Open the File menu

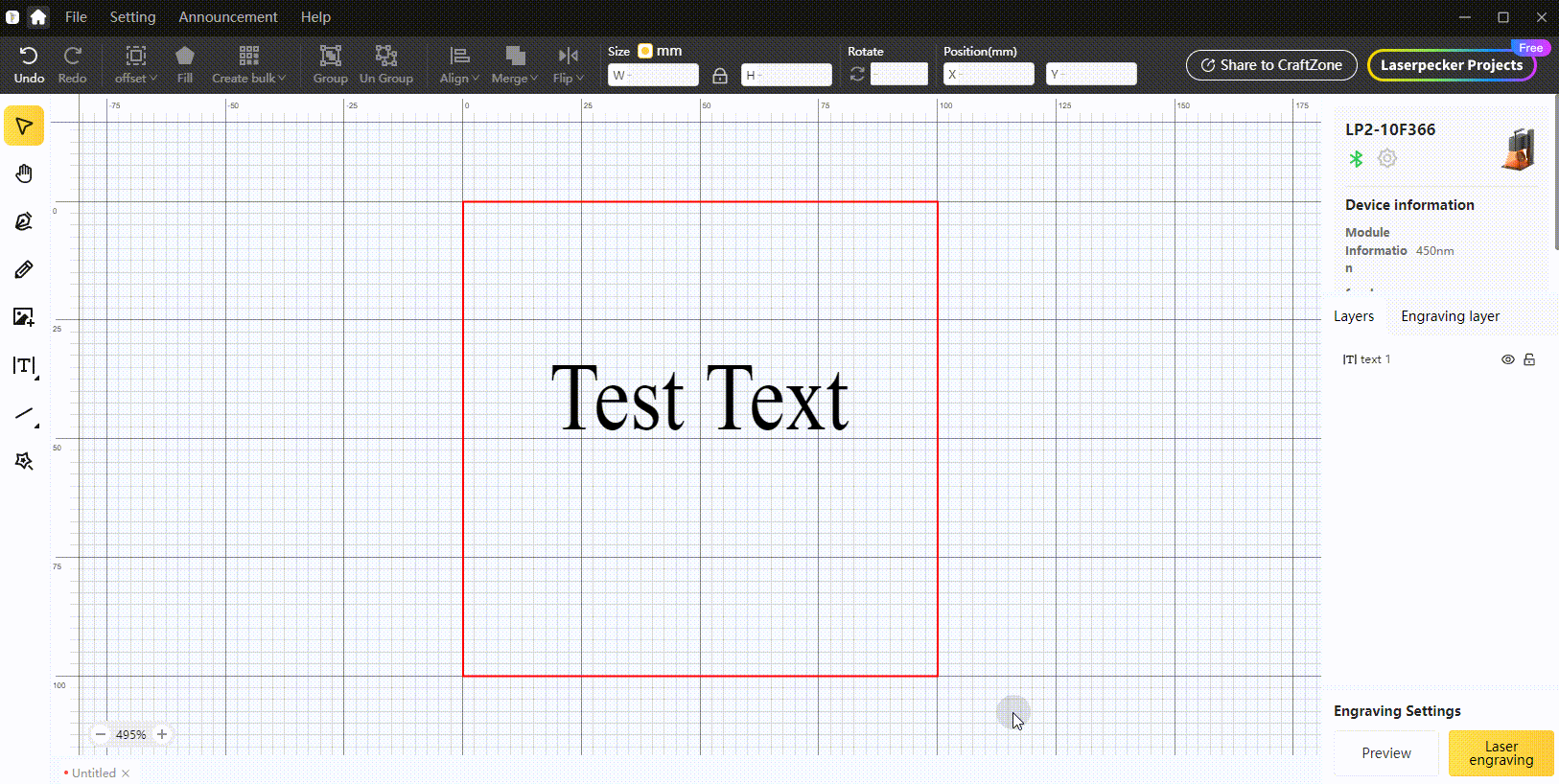click(76, 17)
